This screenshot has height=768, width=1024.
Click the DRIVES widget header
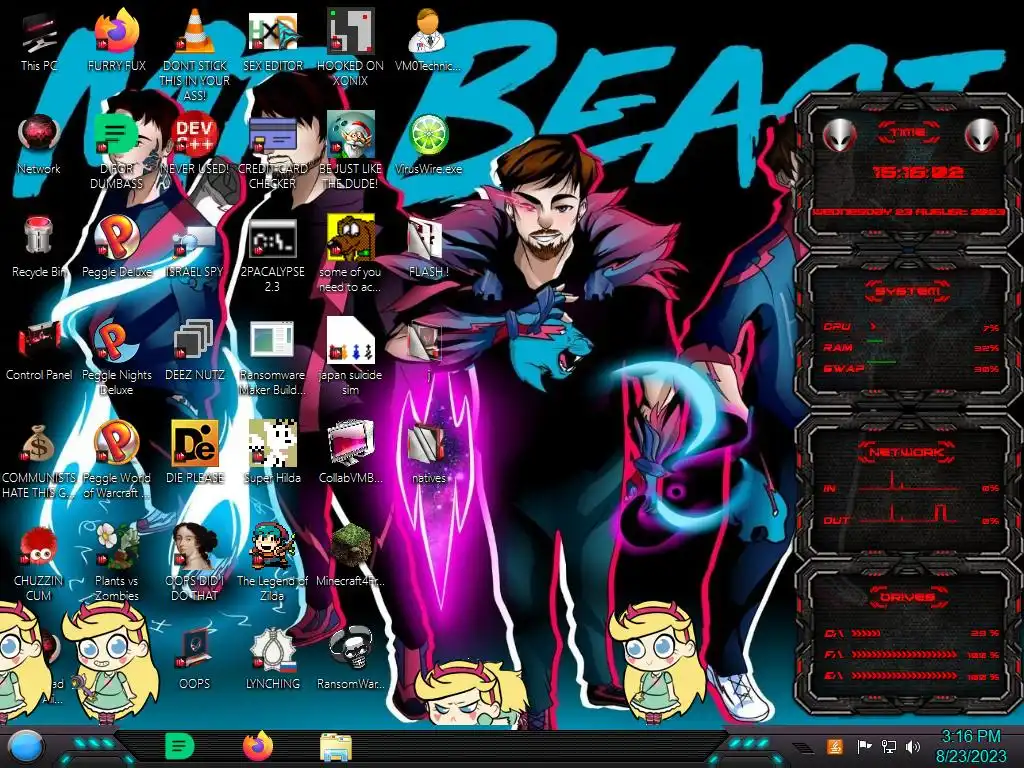tap(908, 596)
